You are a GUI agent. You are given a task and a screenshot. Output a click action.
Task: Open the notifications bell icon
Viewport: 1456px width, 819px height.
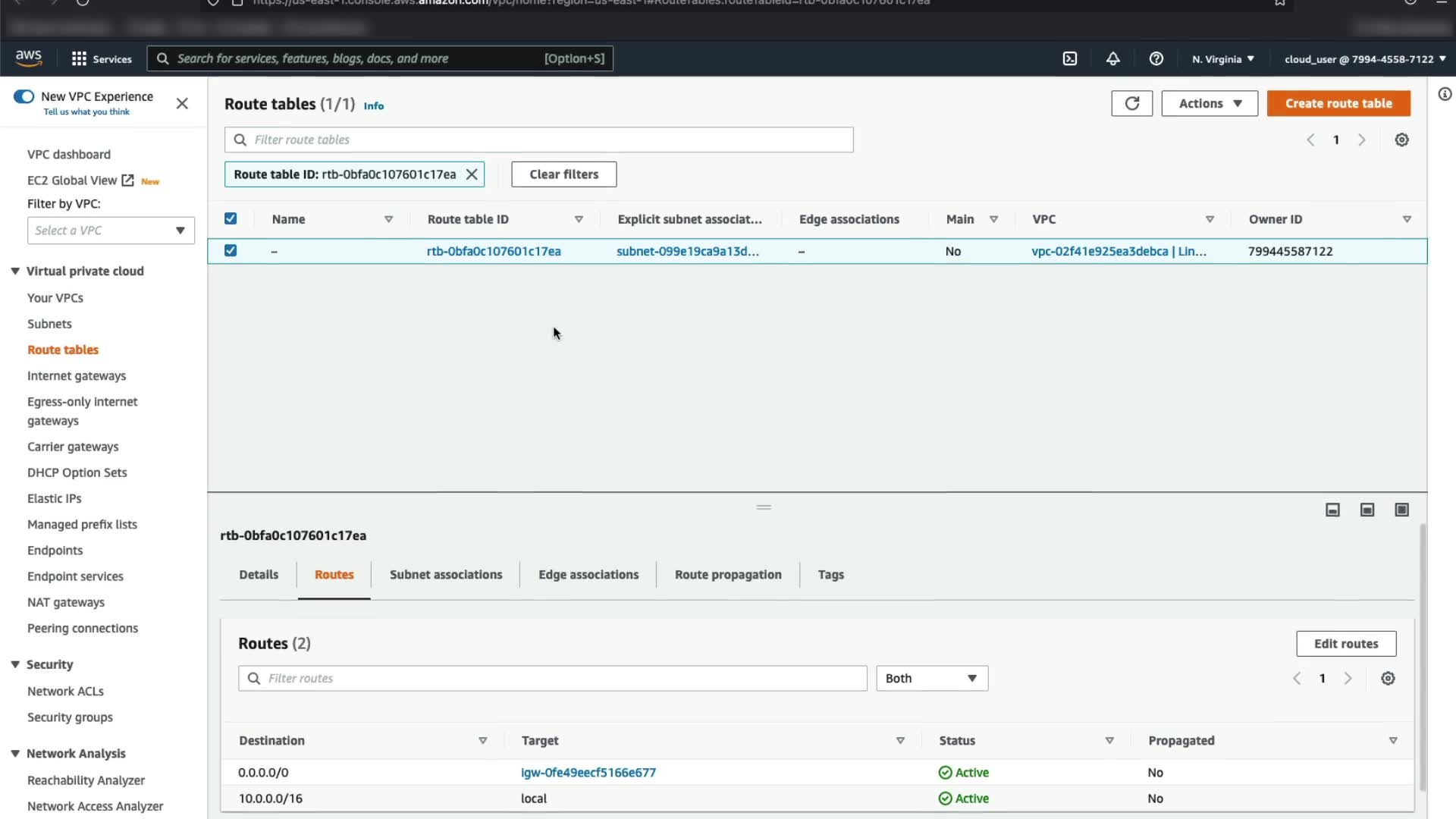click(x=1112, y=58)
